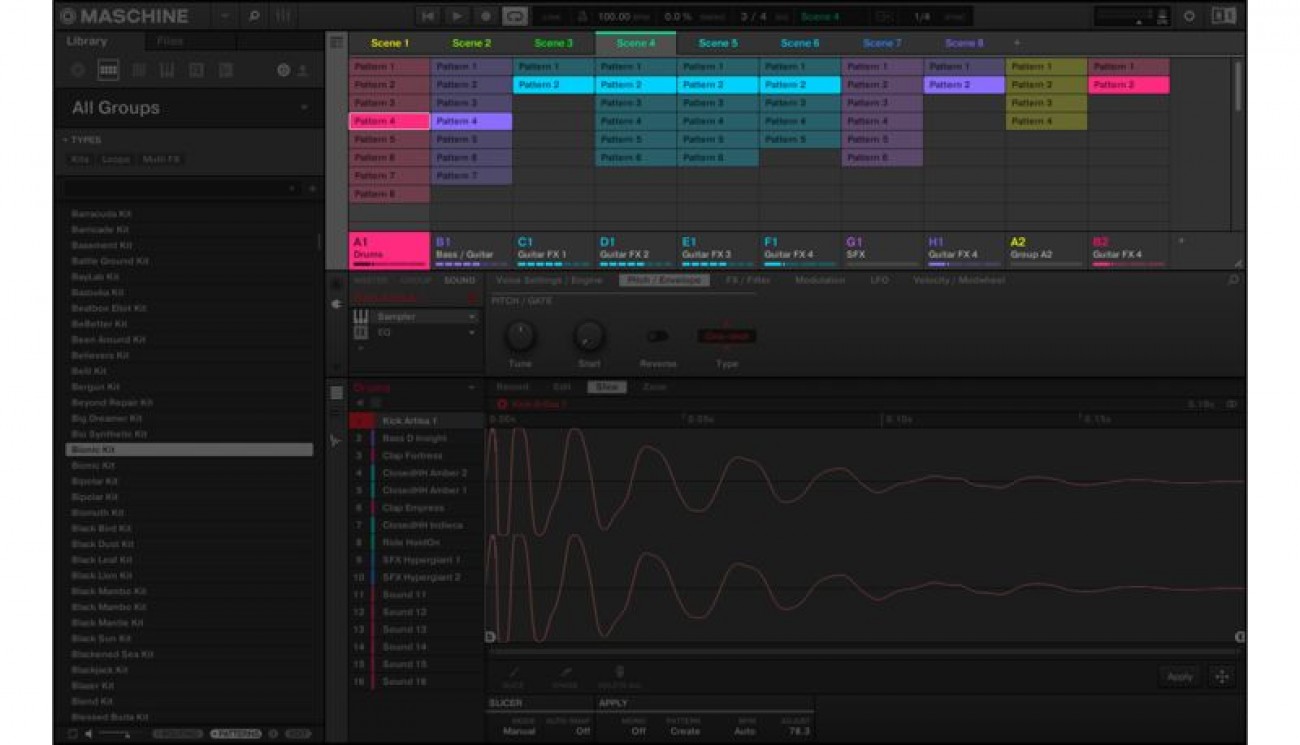This screenshot has width=1300, height=745.
Task: Select group G1 SFX
Action: point(881,249)
